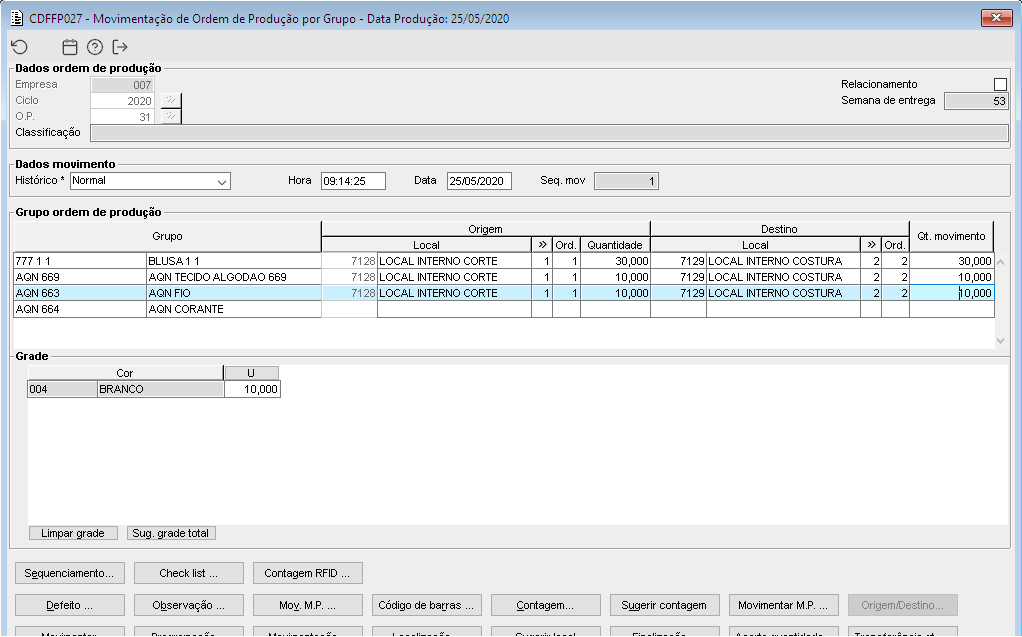
Task: Click Qt. movimento cell in 777 1 1 row
Action: pyautogui.click(x=952, y=261)
